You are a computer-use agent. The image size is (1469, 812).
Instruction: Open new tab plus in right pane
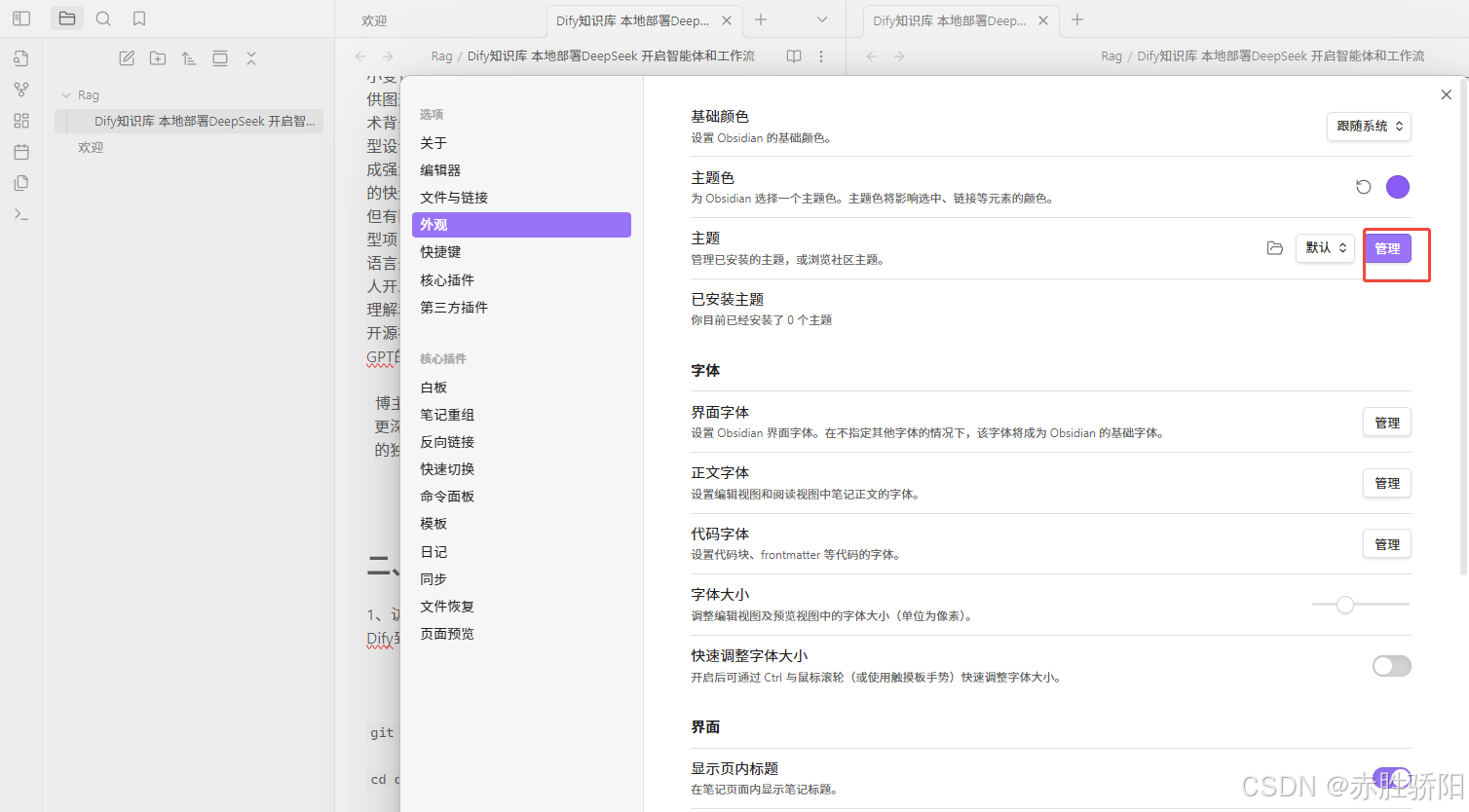[1077, 19]
